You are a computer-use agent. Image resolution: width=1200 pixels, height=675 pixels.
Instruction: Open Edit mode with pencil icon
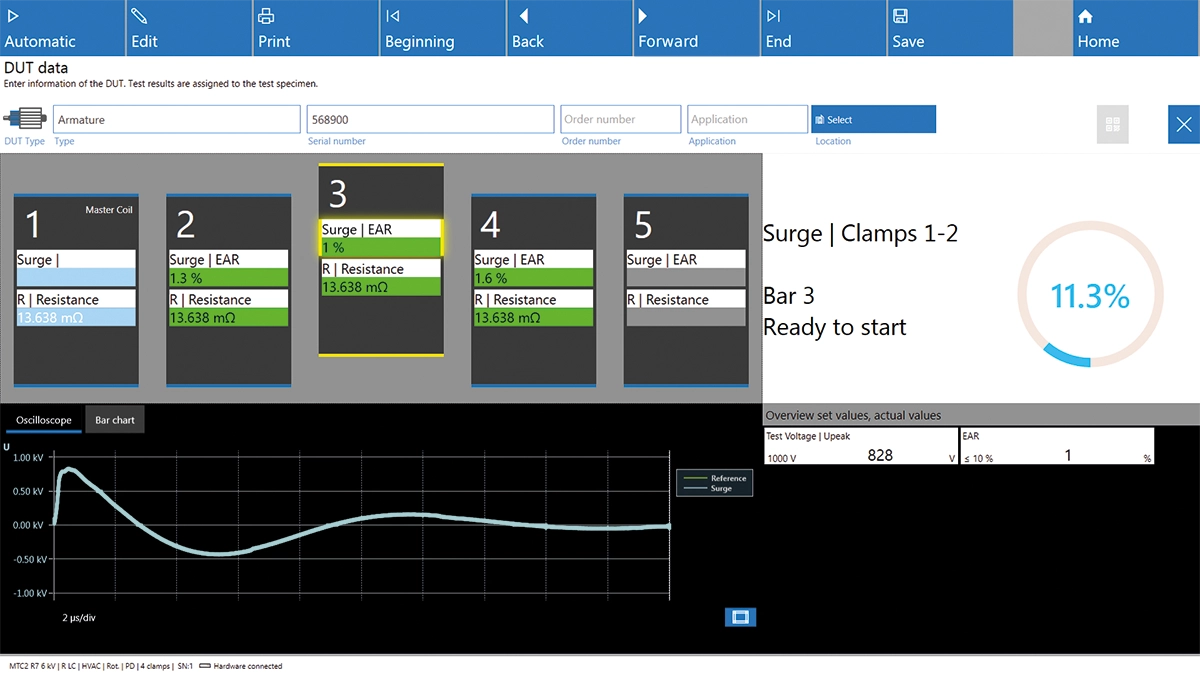(x=188, y=28)
